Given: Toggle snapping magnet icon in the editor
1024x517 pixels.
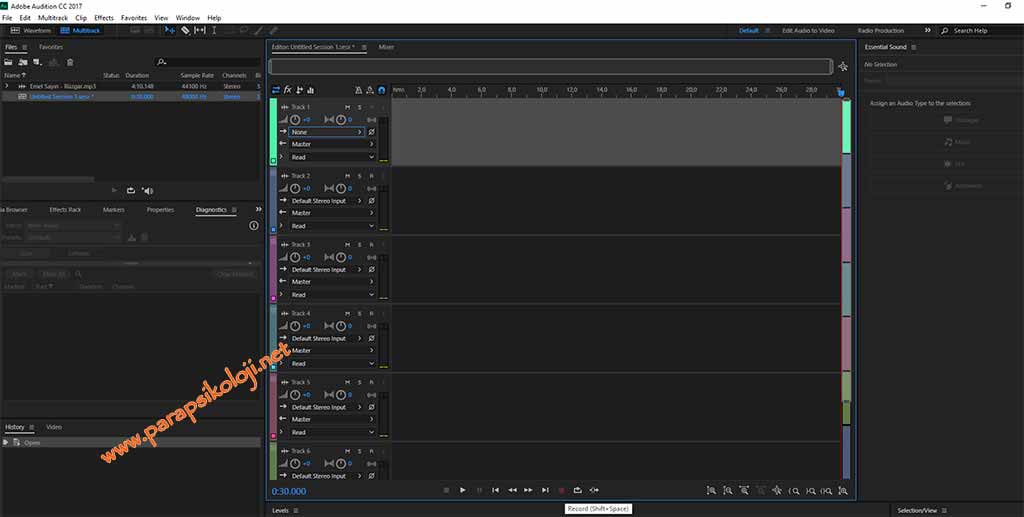Looking at the screenshot, I should 381,90.
